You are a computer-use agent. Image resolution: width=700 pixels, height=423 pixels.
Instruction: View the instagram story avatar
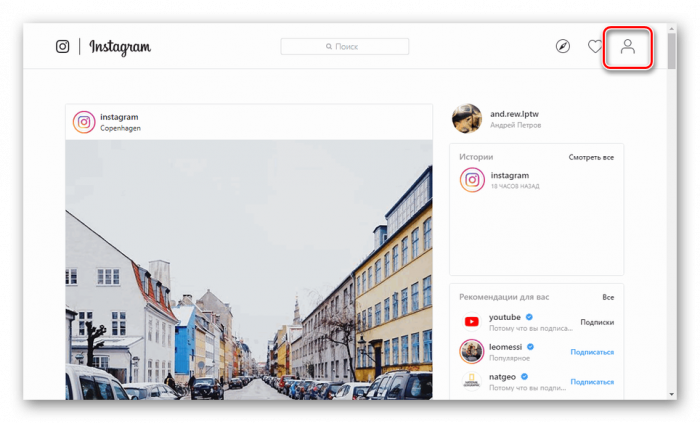tap(472, 180)
